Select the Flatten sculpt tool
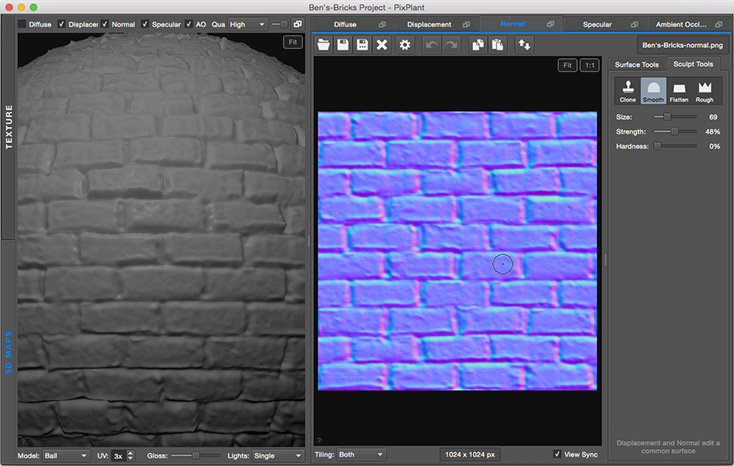The image size is (734, 466). (x=679, y=91)
